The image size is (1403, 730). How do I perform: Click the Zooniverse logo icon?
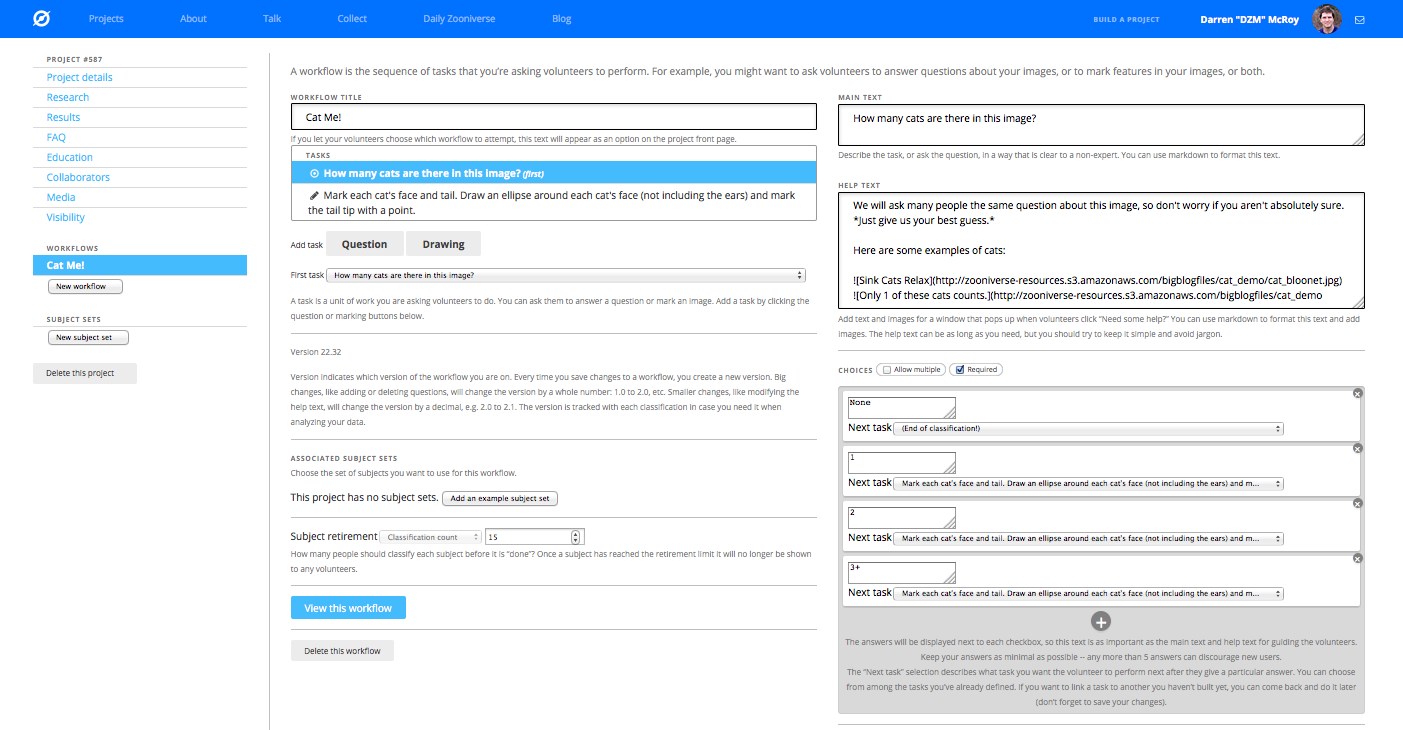[x=41, y=18]
